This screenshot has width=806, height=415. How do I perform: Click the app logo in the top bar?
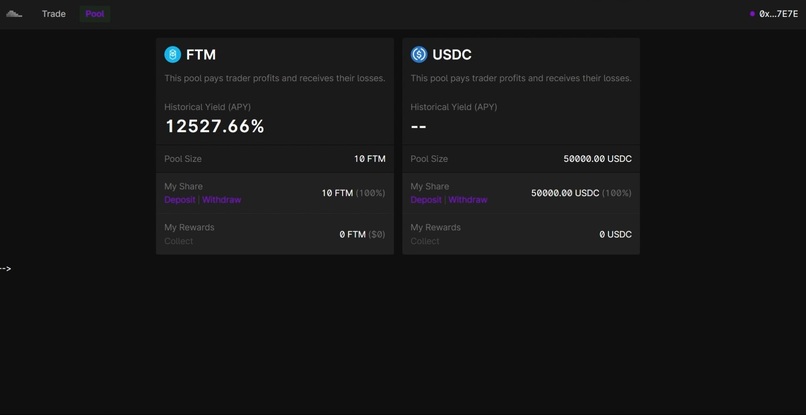(14, 14)
